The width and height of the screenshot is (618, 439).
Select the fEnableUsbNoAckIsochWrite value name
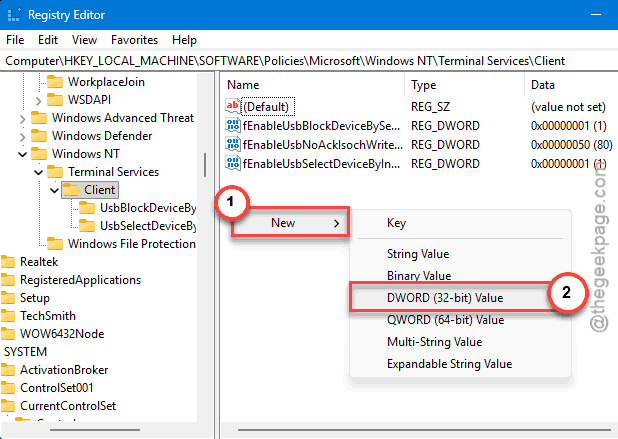click(x=322, y=145)
